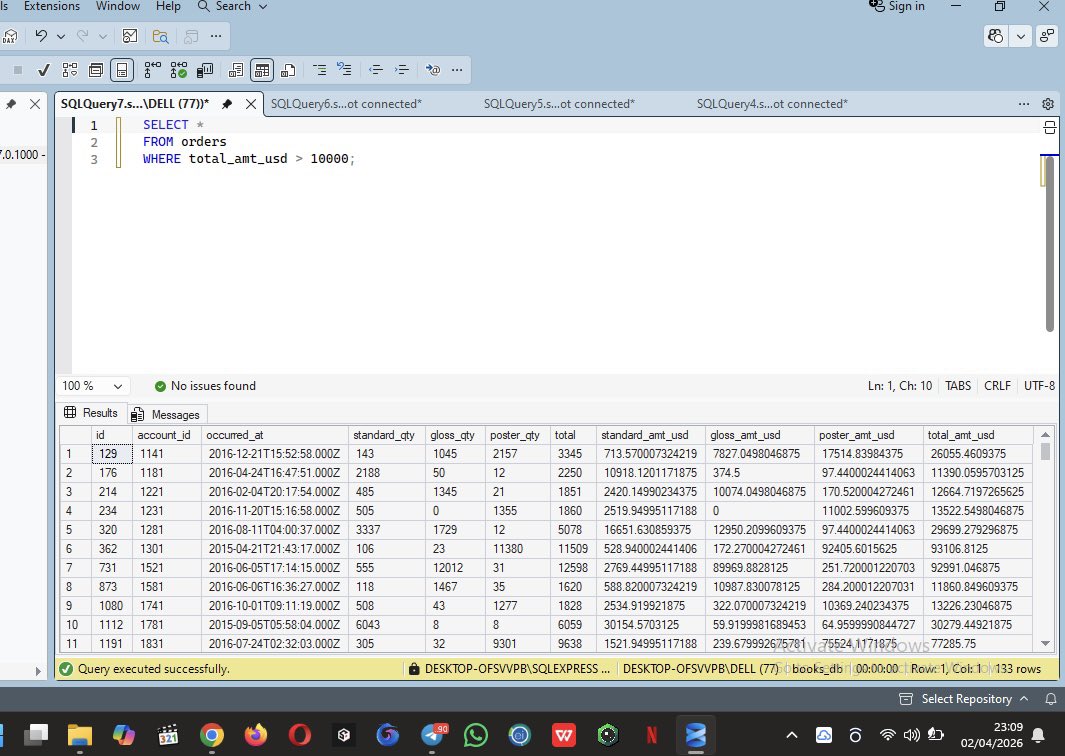Toggle the IntelliSense Enabled button
Image resolution: width=1065 pixels, height=756 pixels.
click(x=122, y=70)
